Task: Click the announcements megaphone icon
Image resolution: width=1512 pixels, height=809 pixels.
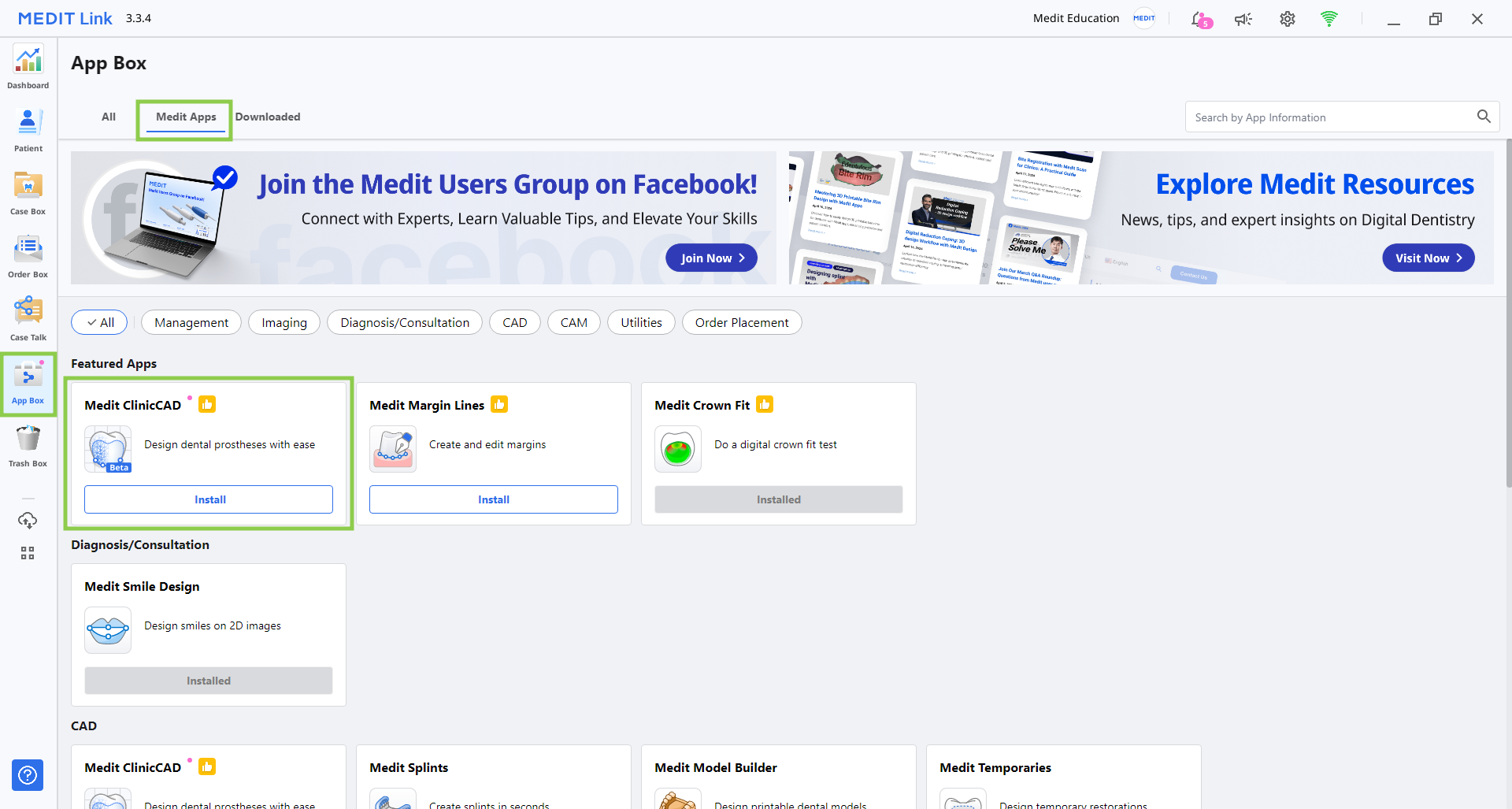Action: (1243, 19)
